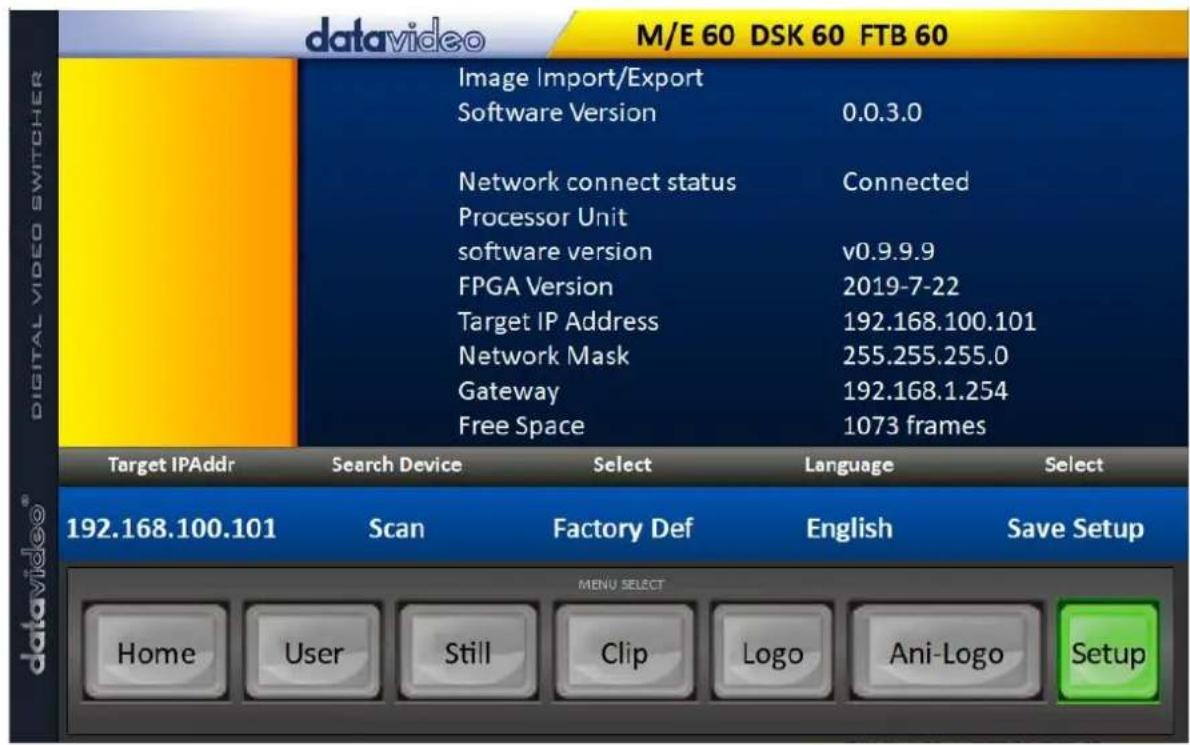Edit the 192.168.100.101 target IP field

coord(172,528)
